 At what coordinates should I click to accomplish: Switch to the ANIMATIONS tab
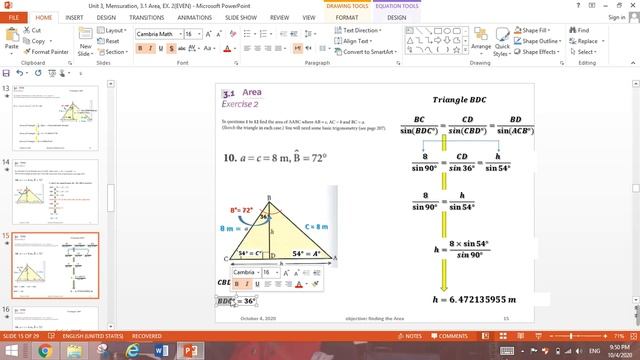tap(194, 18)
